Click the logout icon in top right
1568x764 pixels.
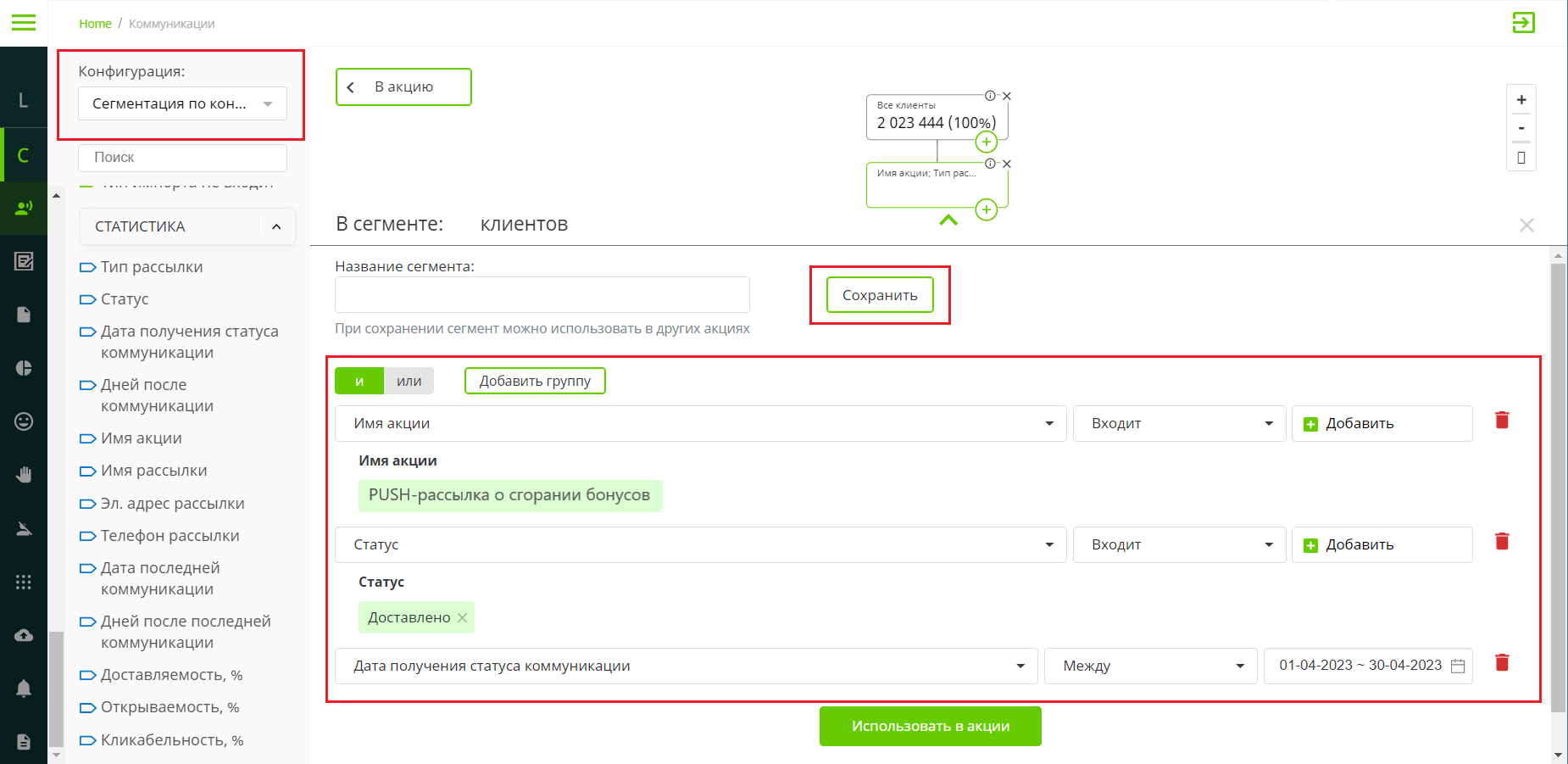tap(1523, 23)
